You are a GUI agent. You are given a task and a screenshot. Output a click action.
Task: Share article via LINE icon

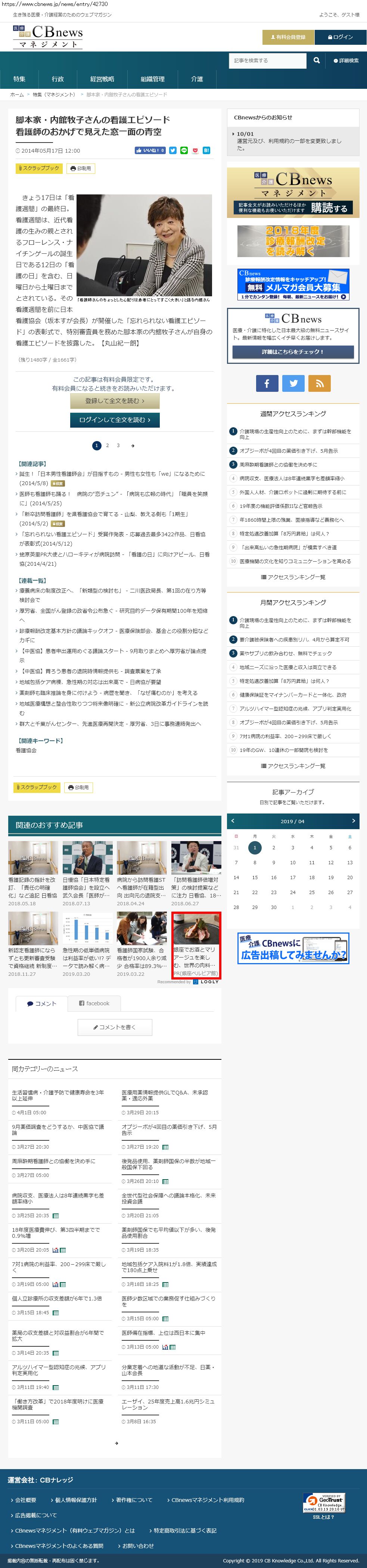tap(184, 150)
